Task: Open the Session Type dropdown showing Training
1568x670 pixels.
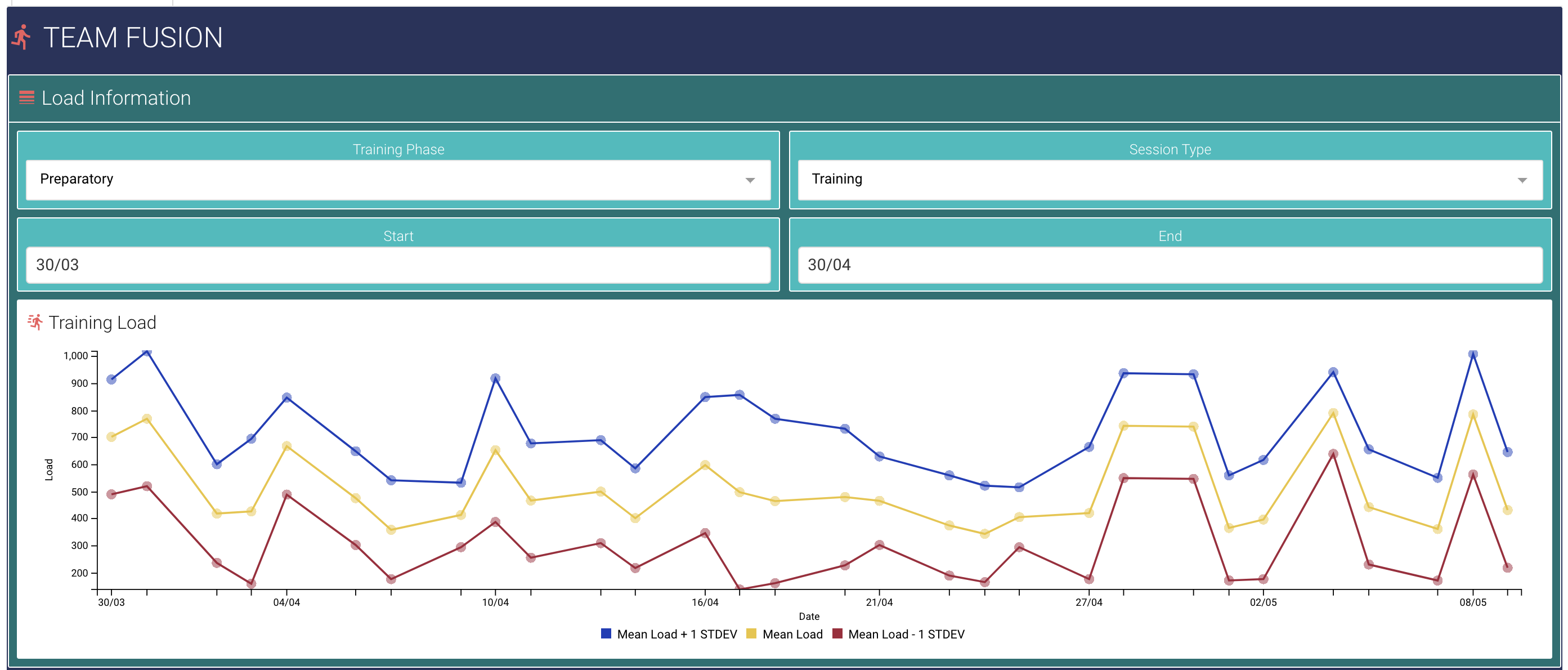Action: click(1170, 180)
